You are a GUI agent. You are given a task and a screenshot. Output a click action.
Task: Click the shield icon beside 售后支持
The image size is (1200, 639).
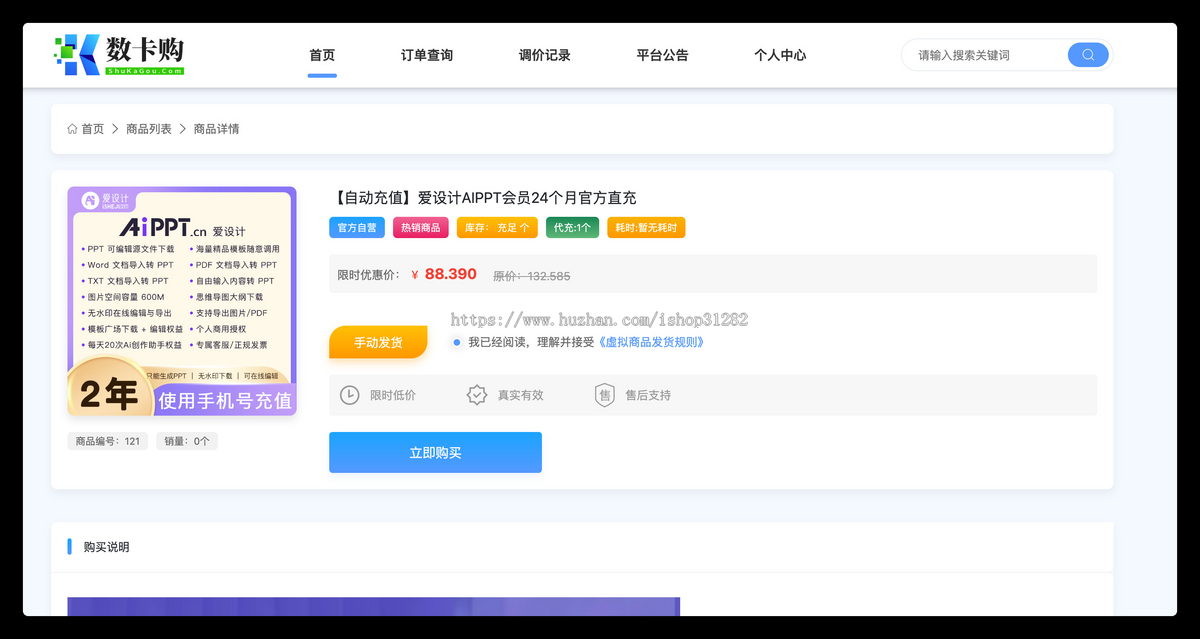pos(604,395)
